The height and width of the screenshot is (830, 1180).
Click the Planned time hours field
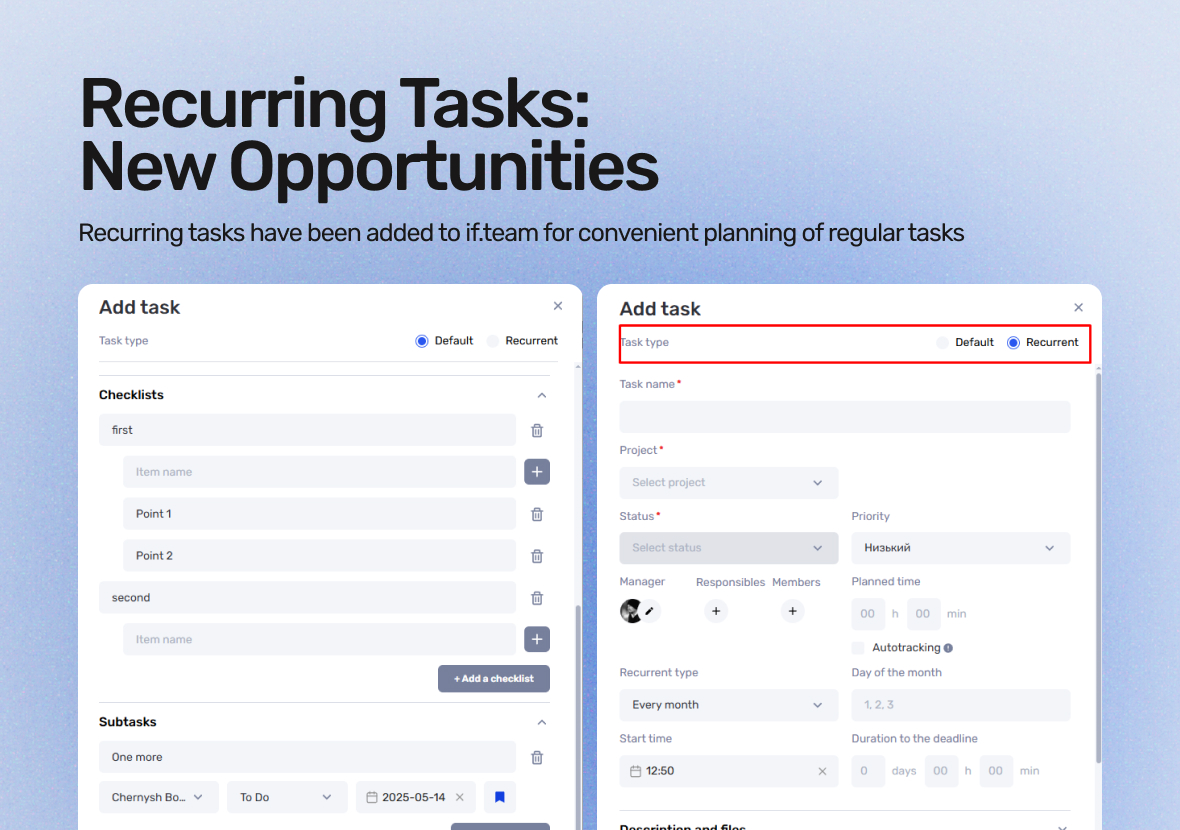click(x=868, y=614)
